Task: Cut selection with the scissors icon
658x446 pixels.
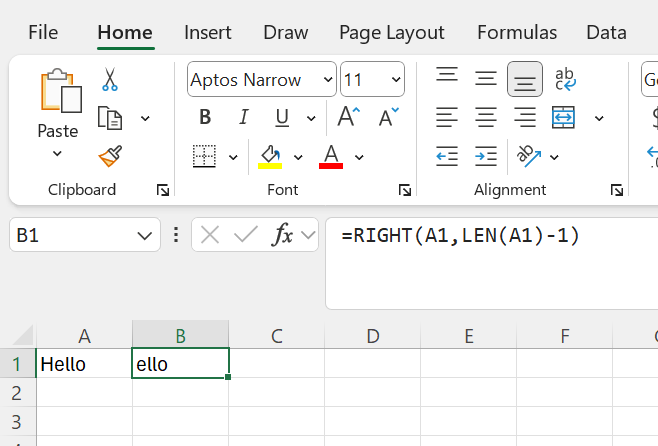Action: point(110,79)
